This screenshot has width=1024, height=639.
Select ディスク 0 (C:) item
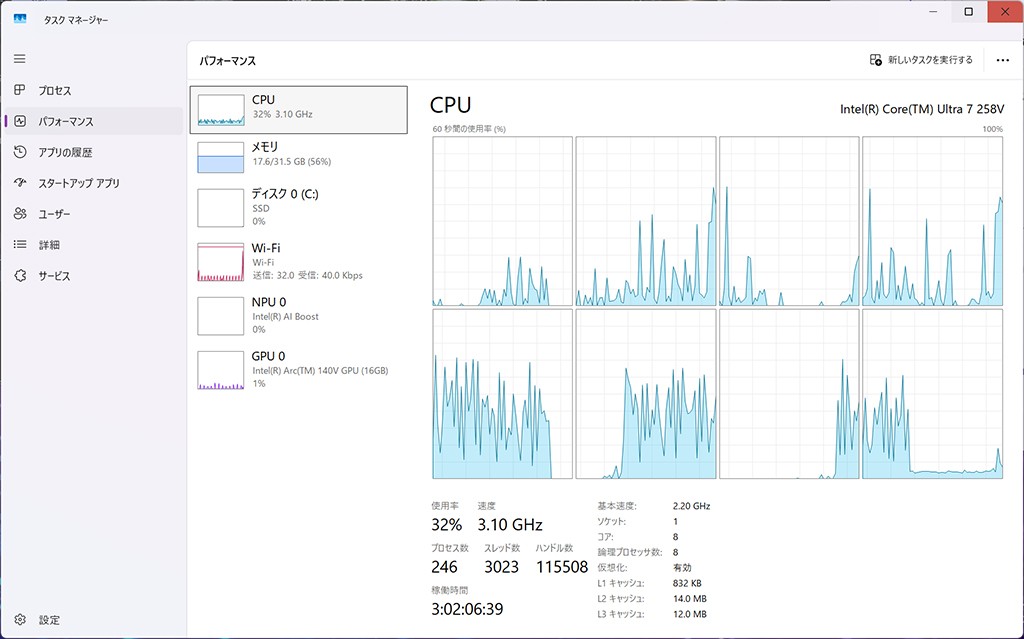tap(298, 207)
